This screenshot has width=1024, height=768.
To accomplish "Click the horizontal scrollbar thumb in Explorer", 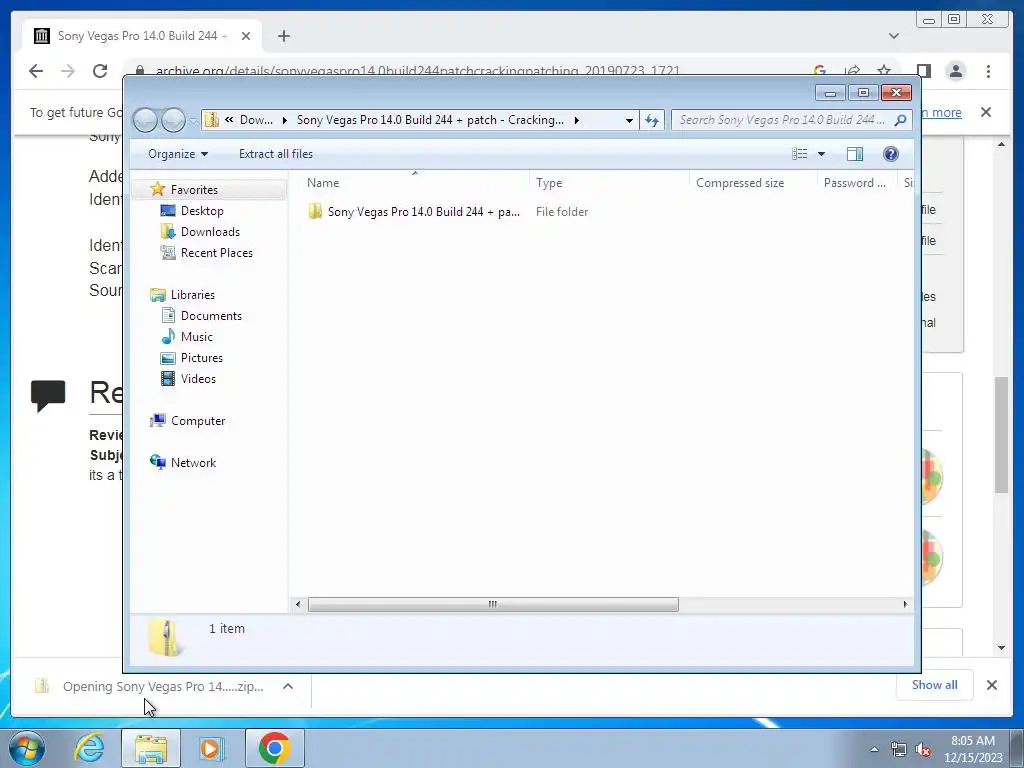I will click(493, 605).
